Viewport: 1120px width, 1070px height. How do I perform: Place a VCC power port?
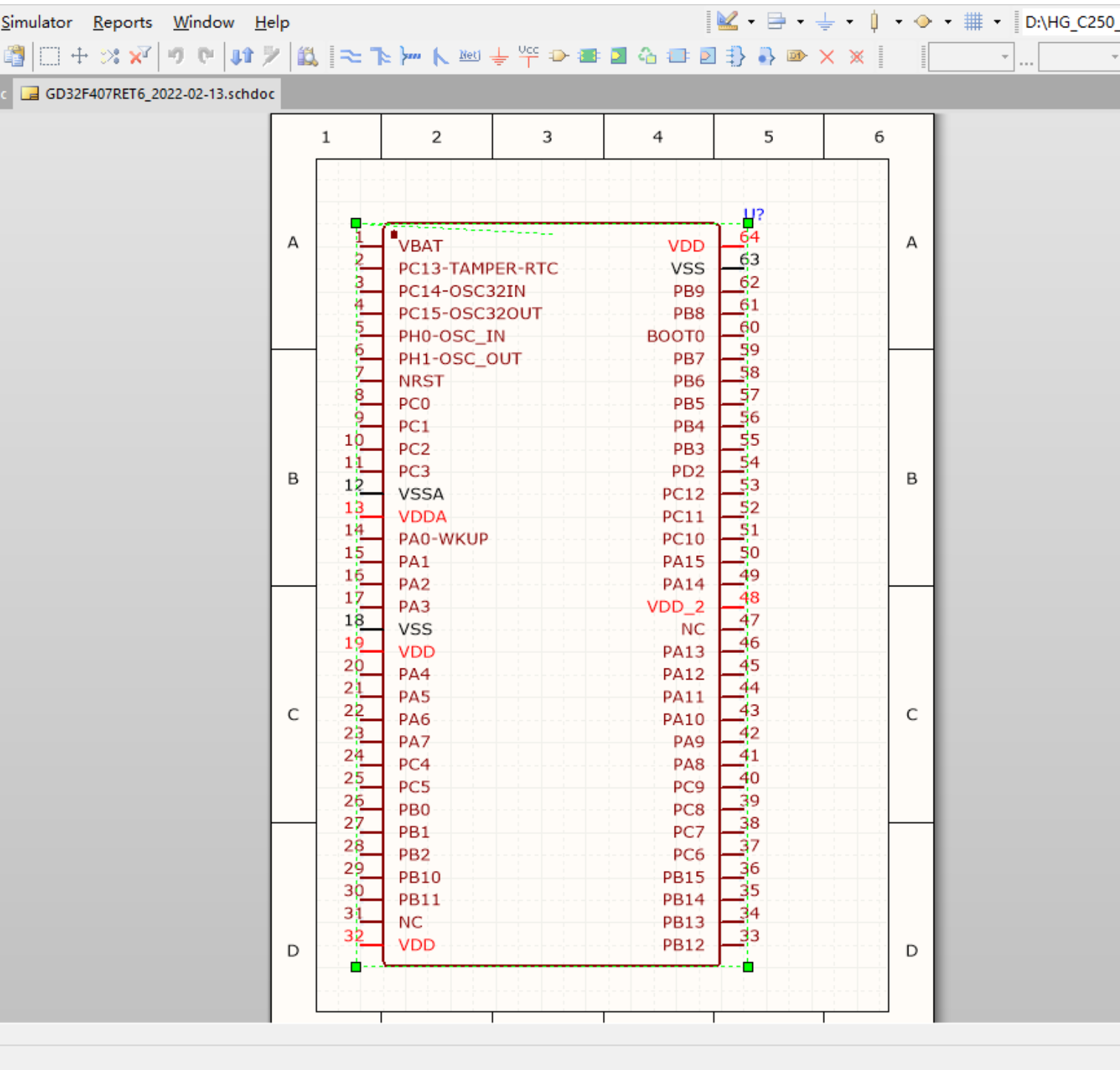point(528,56)
